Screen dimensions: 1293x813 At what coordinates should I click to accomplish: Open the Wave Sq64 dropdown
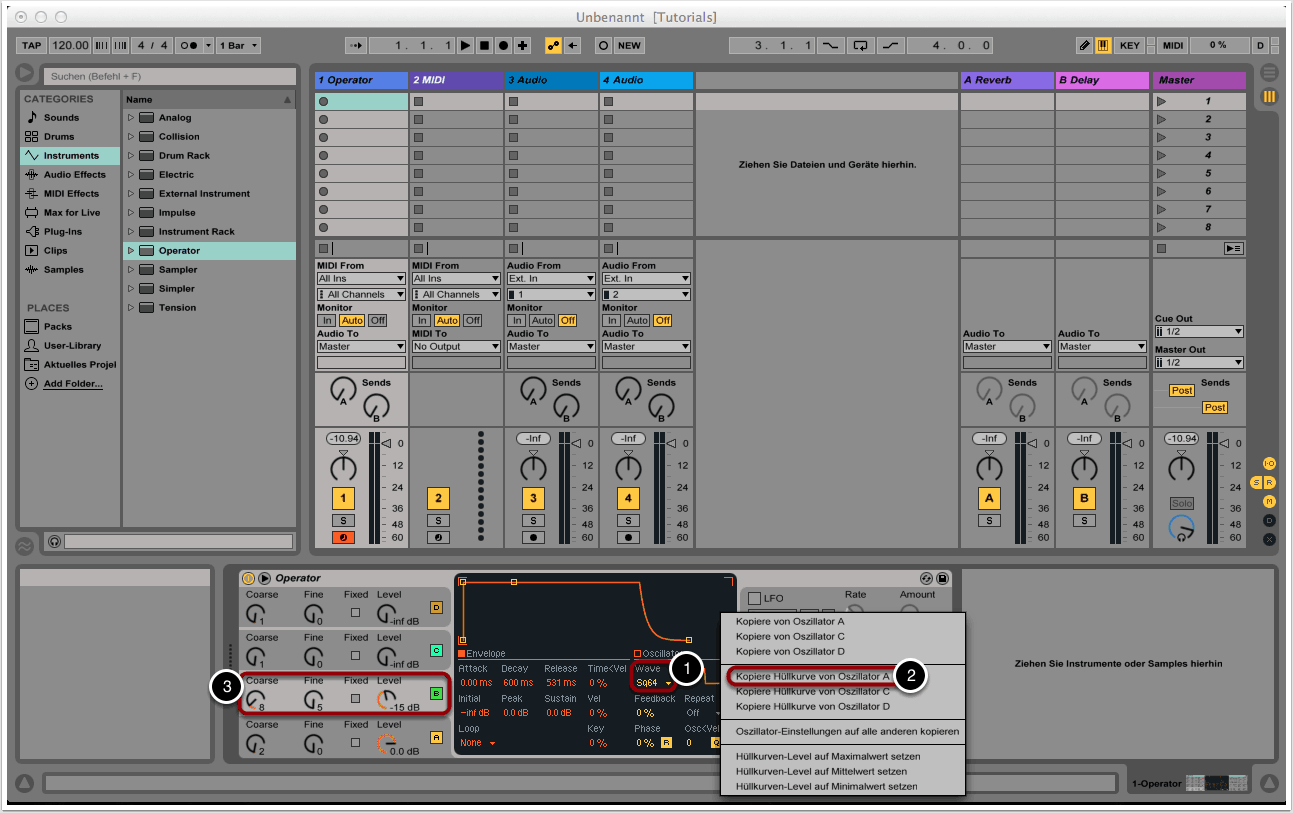653,683
